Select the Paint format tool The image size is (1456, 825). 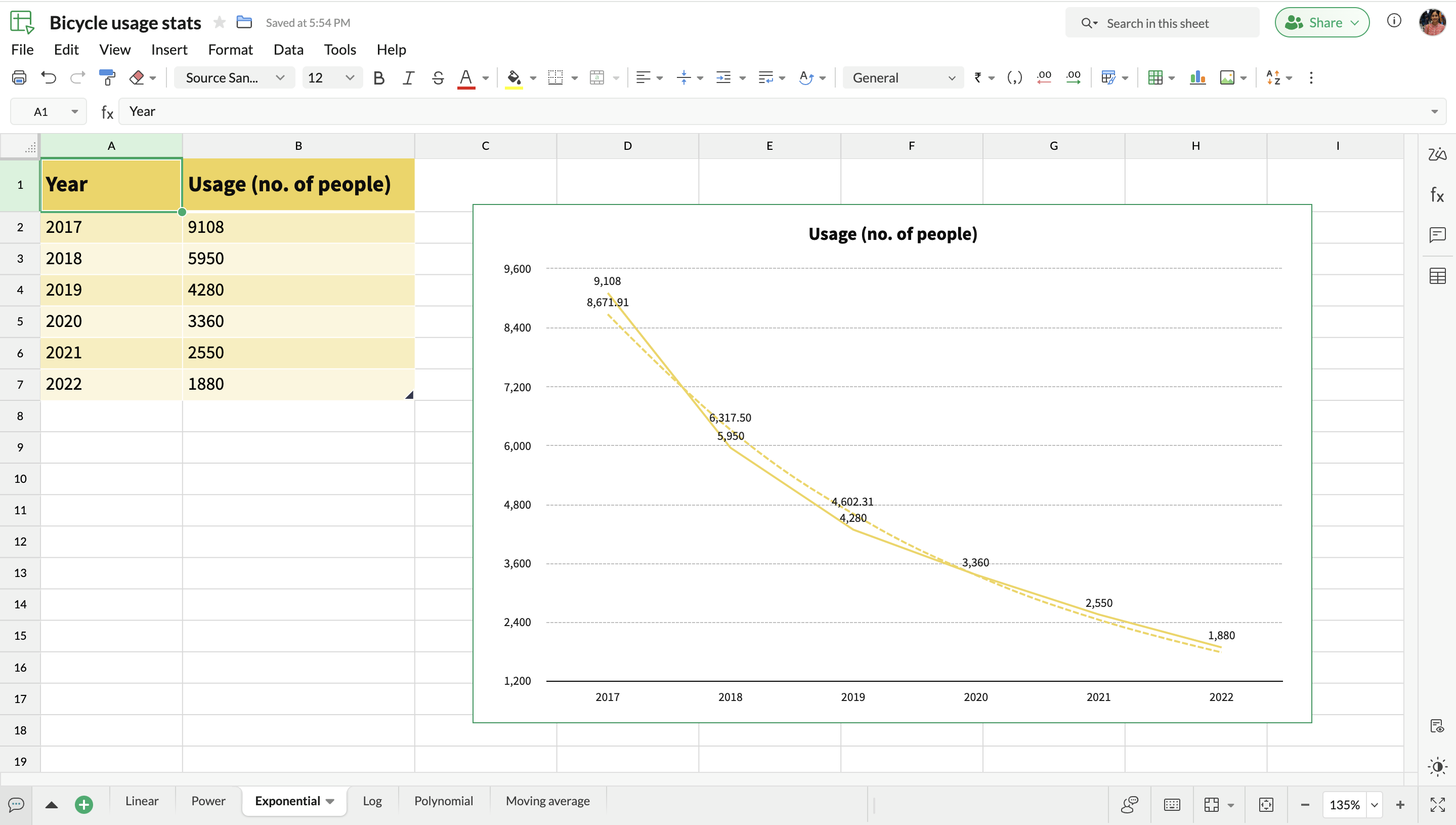(107, 77)
